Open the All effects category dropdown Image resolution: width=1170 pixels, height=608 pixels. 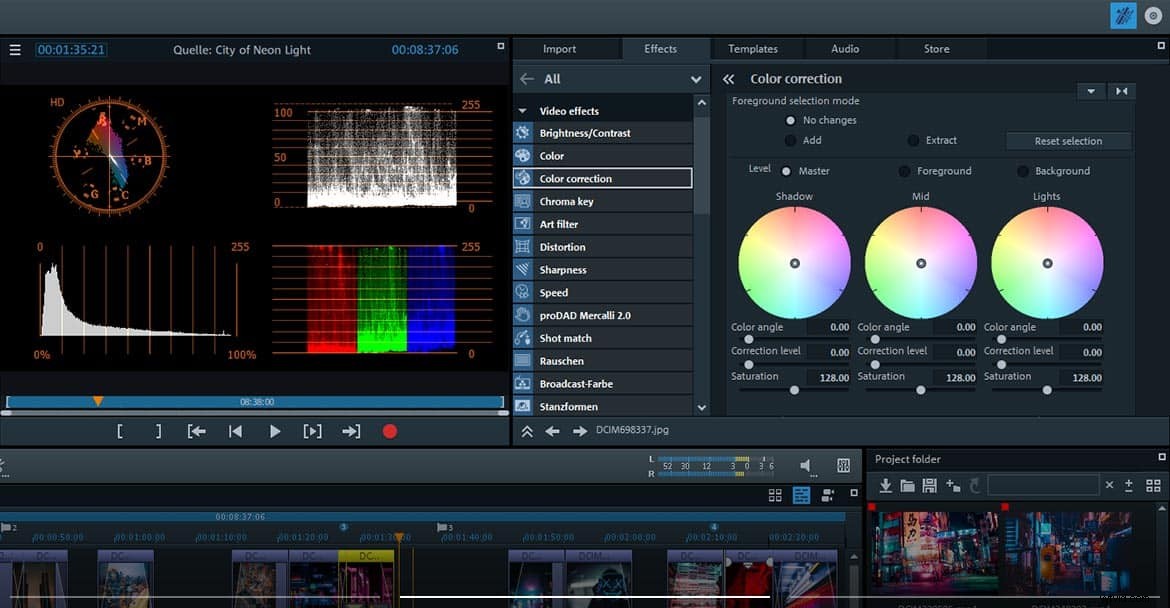pyautogui.click(x=695, y=78)
